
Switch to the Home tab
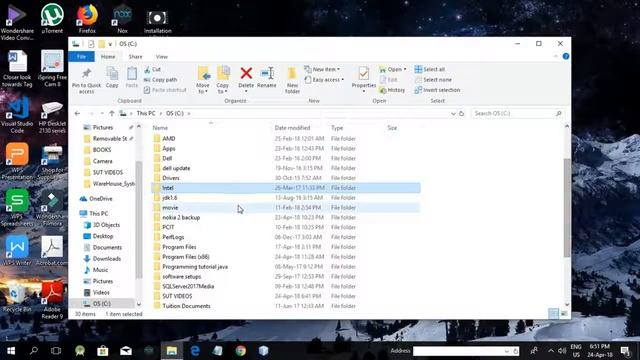point(108,57)
